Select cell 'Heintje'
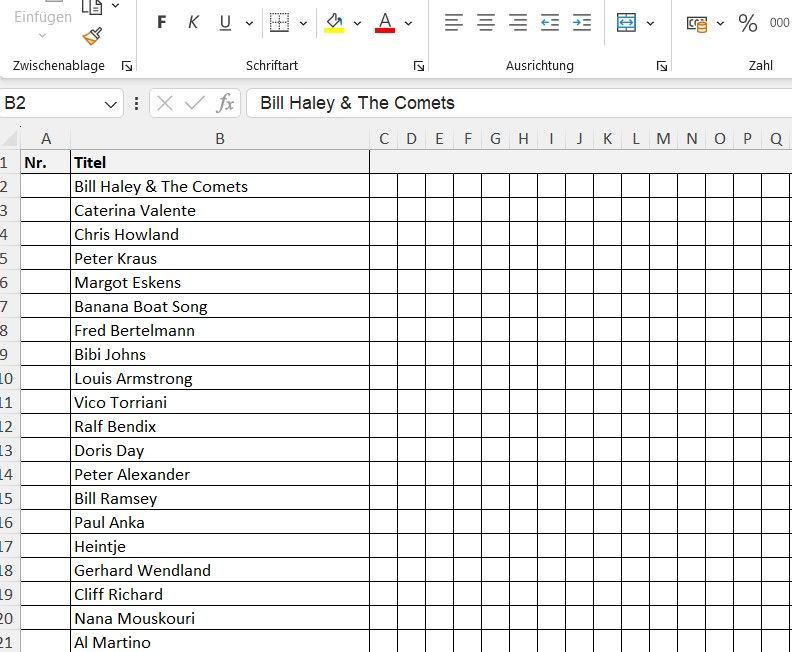Screen dimensions: 792x652 [x=220, y=545]
